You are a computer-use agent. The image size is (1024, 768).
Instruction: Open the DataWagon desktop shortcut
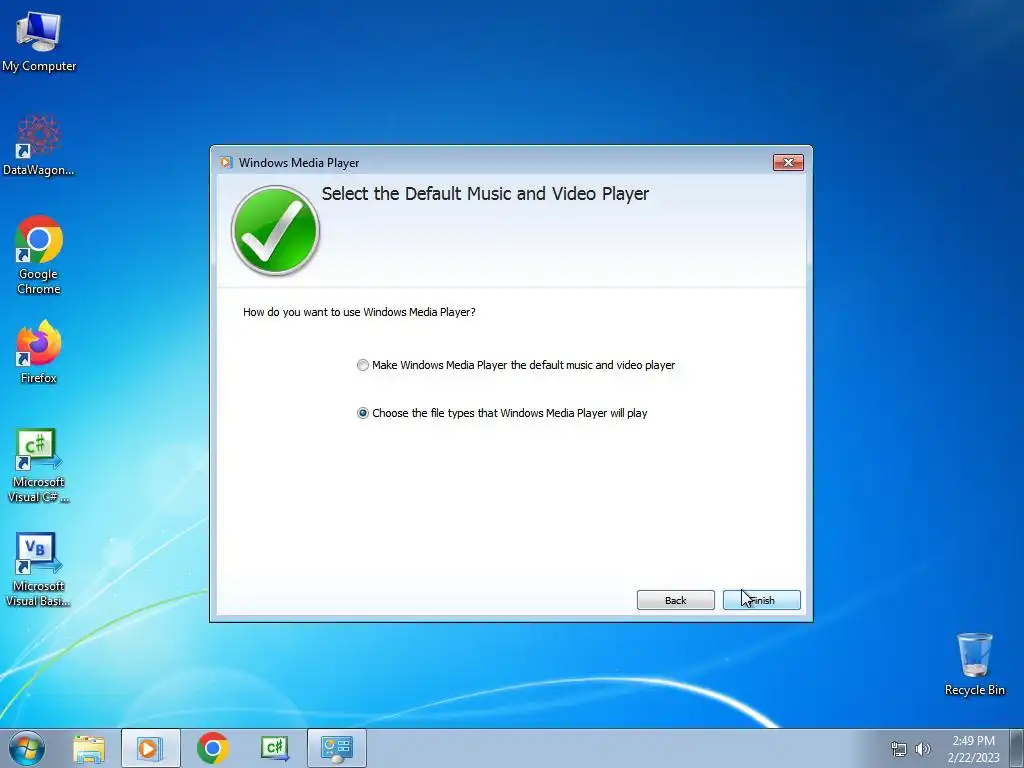click(x=39, y=146)
